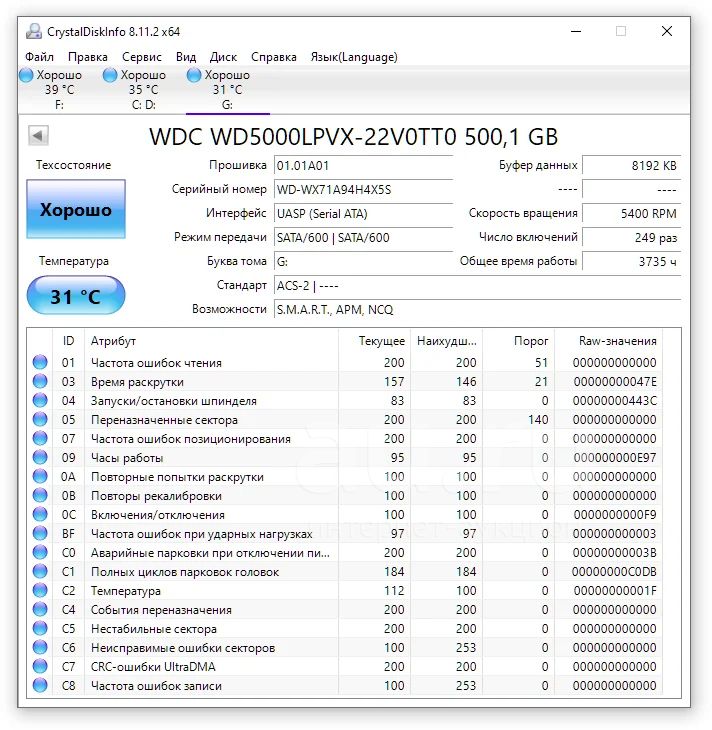Click the Прошивка field 01.01A01
The width and height of the screenshot is (712, 730).
tap(363, 166)
